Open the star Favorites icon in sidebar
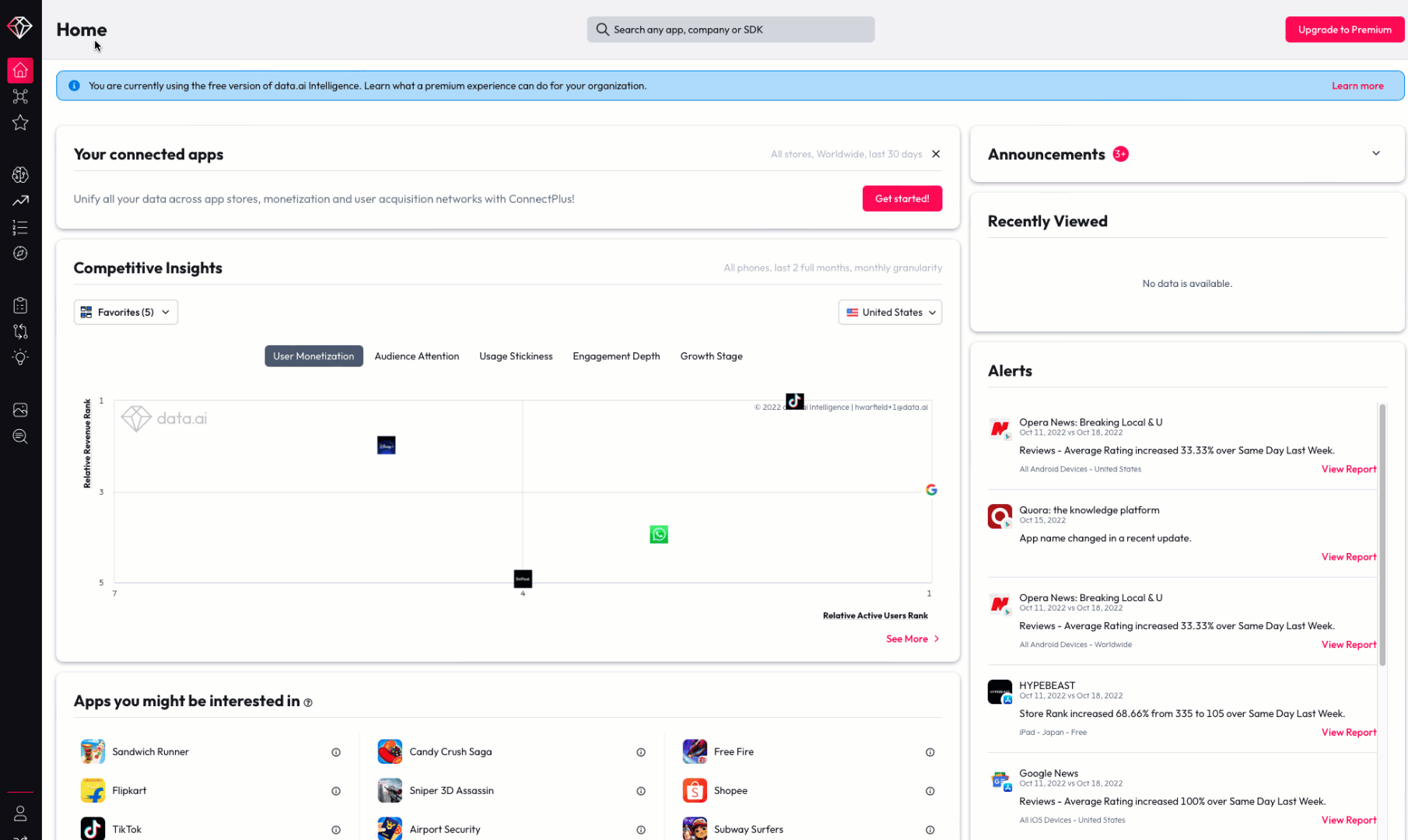1408x840 pixels. pos(20,123)
